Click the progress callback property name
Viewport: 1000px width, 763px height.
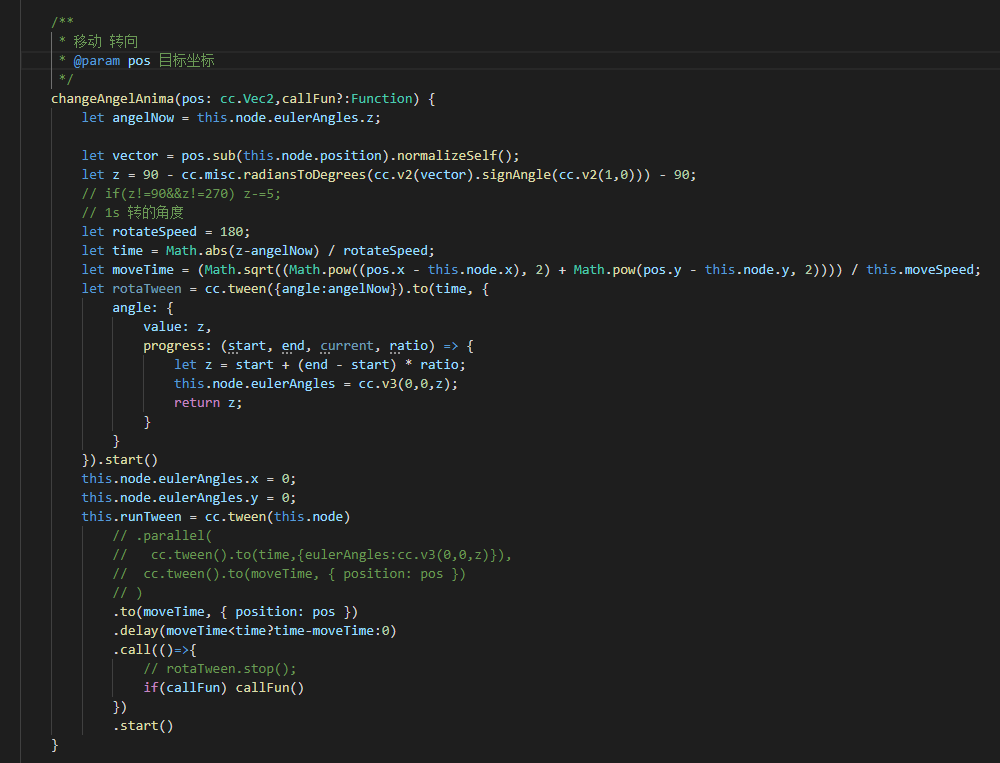[x=173, y=346]
